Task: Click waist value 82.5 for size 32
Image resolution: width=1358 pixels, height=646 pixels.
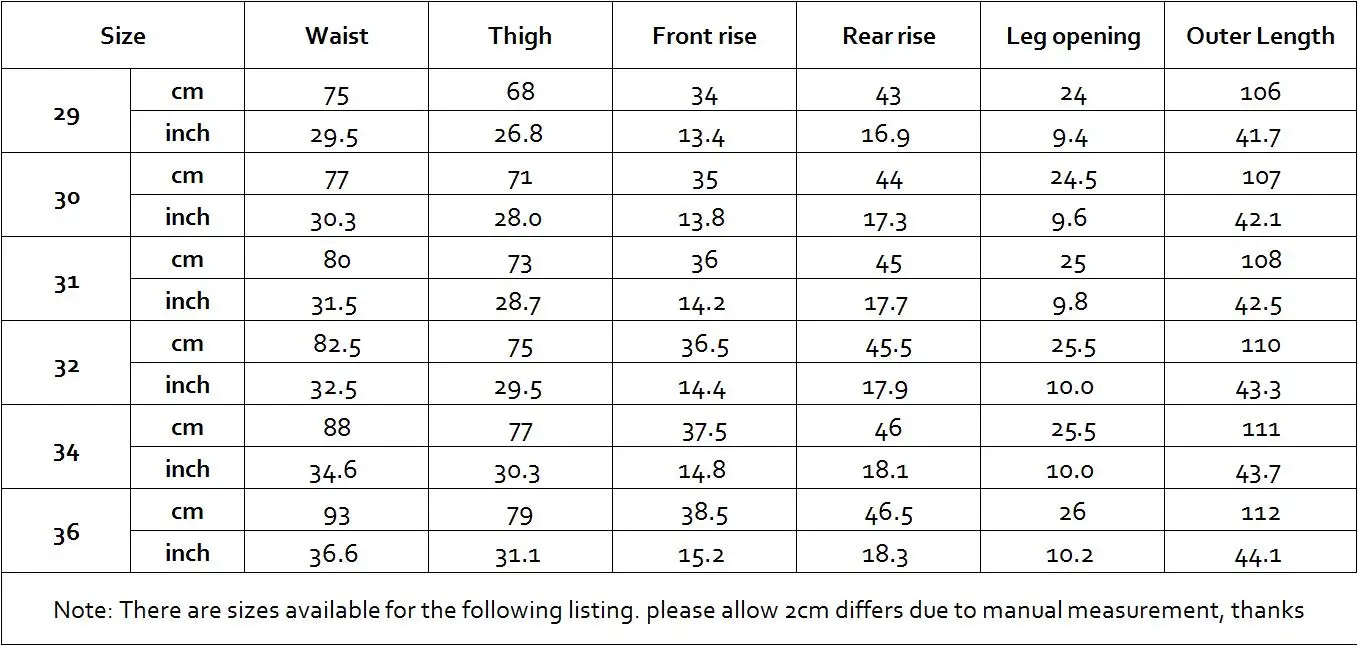Action: pyautogui.click(x=336, y=345)
